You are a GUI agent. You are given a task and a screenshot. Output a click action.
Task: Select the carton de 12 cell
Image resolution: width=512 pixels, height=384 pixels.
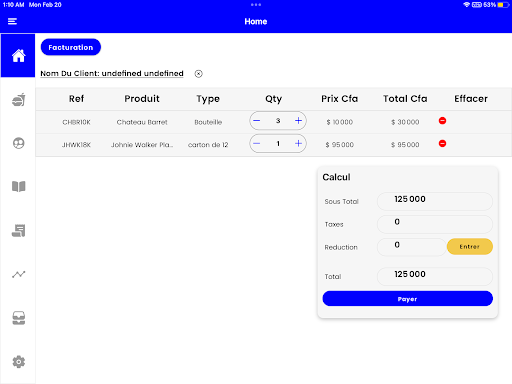(x=208, y=145)
